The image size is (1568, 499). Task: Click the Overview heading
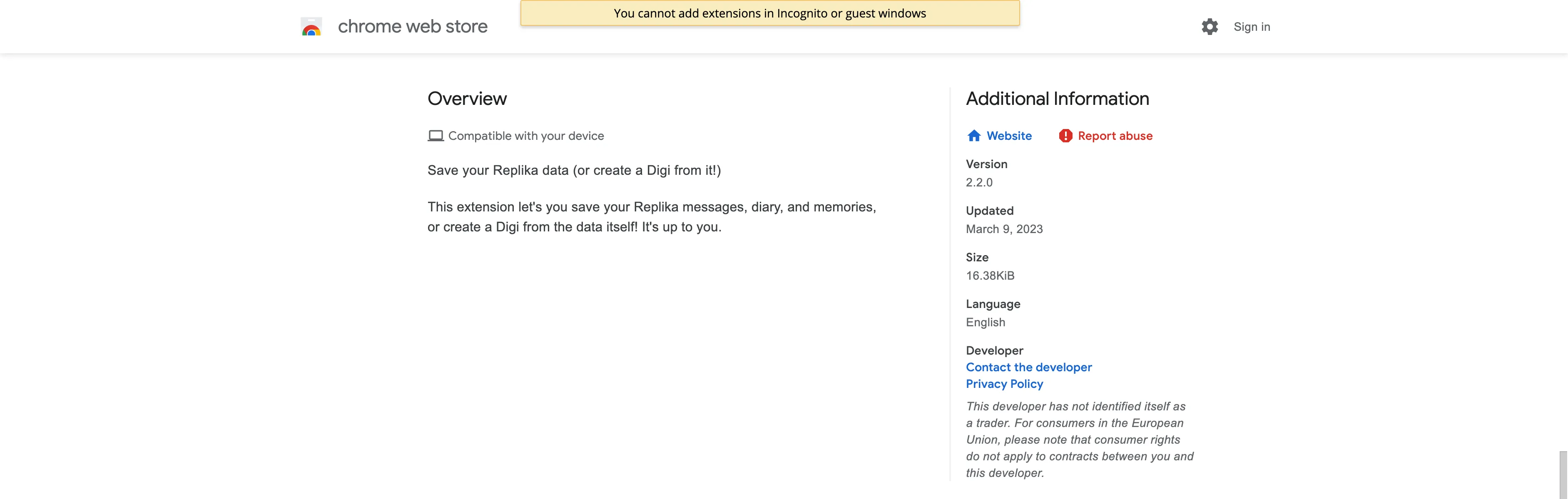coord(467,99)
